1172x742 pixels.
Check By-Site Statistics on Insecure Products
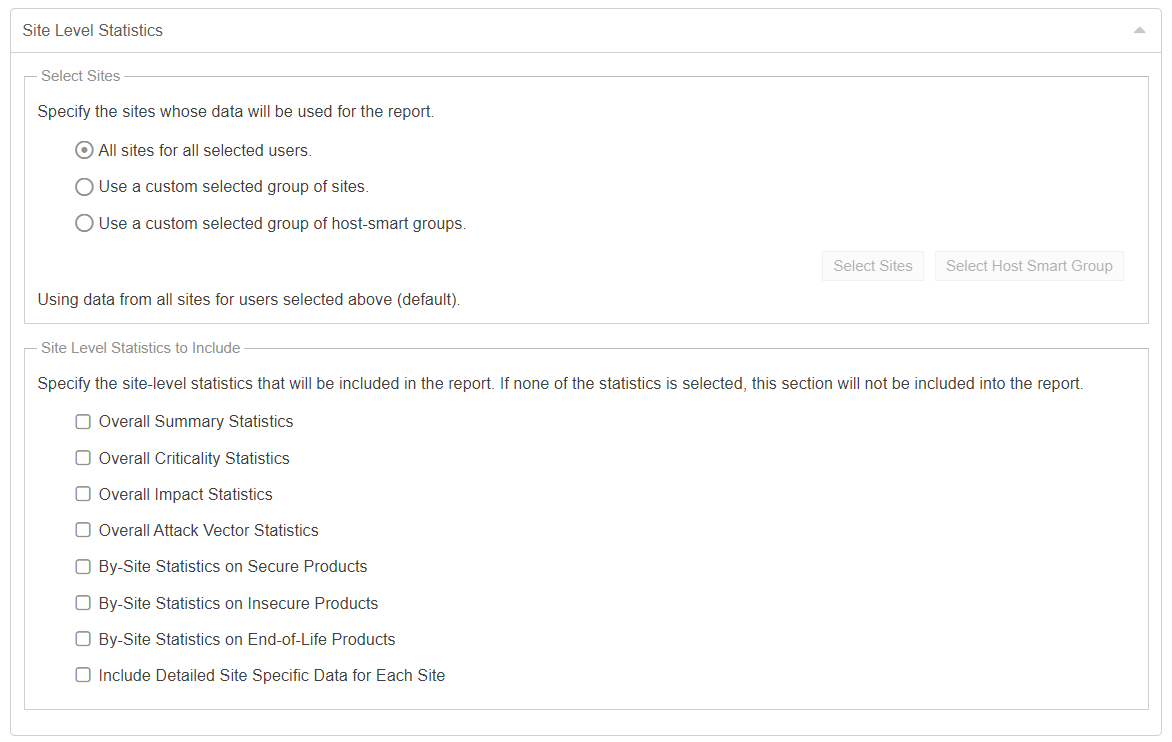coord(83,603)
